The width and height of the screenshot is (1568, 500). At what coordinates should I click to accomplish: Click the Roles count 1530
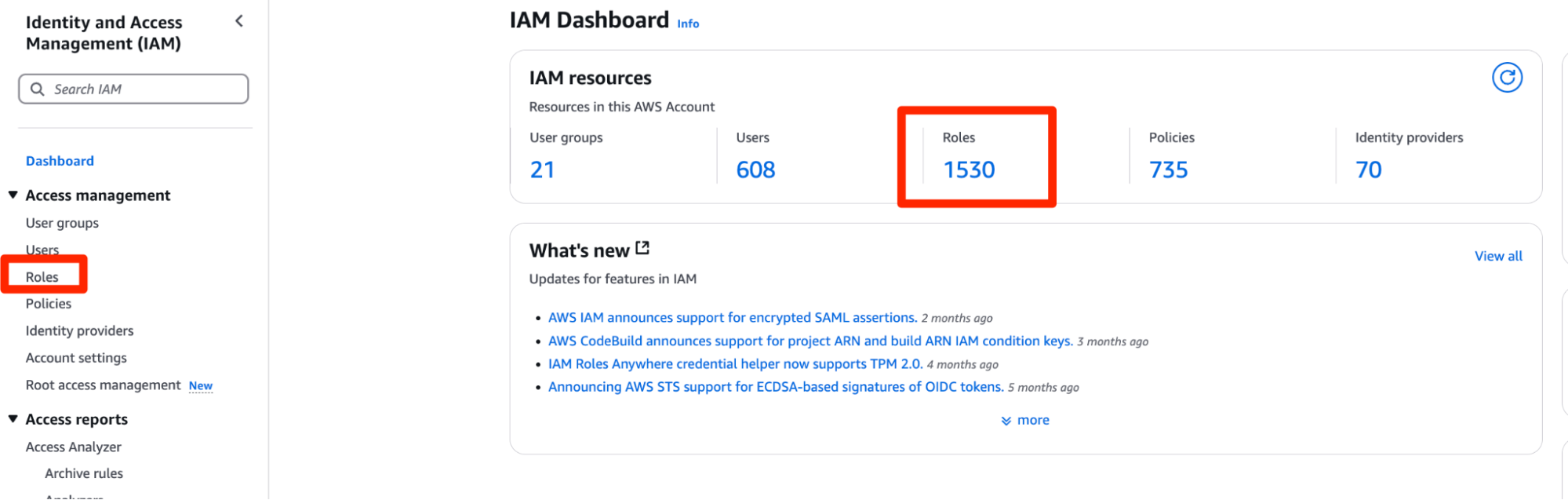coord(969,170)
